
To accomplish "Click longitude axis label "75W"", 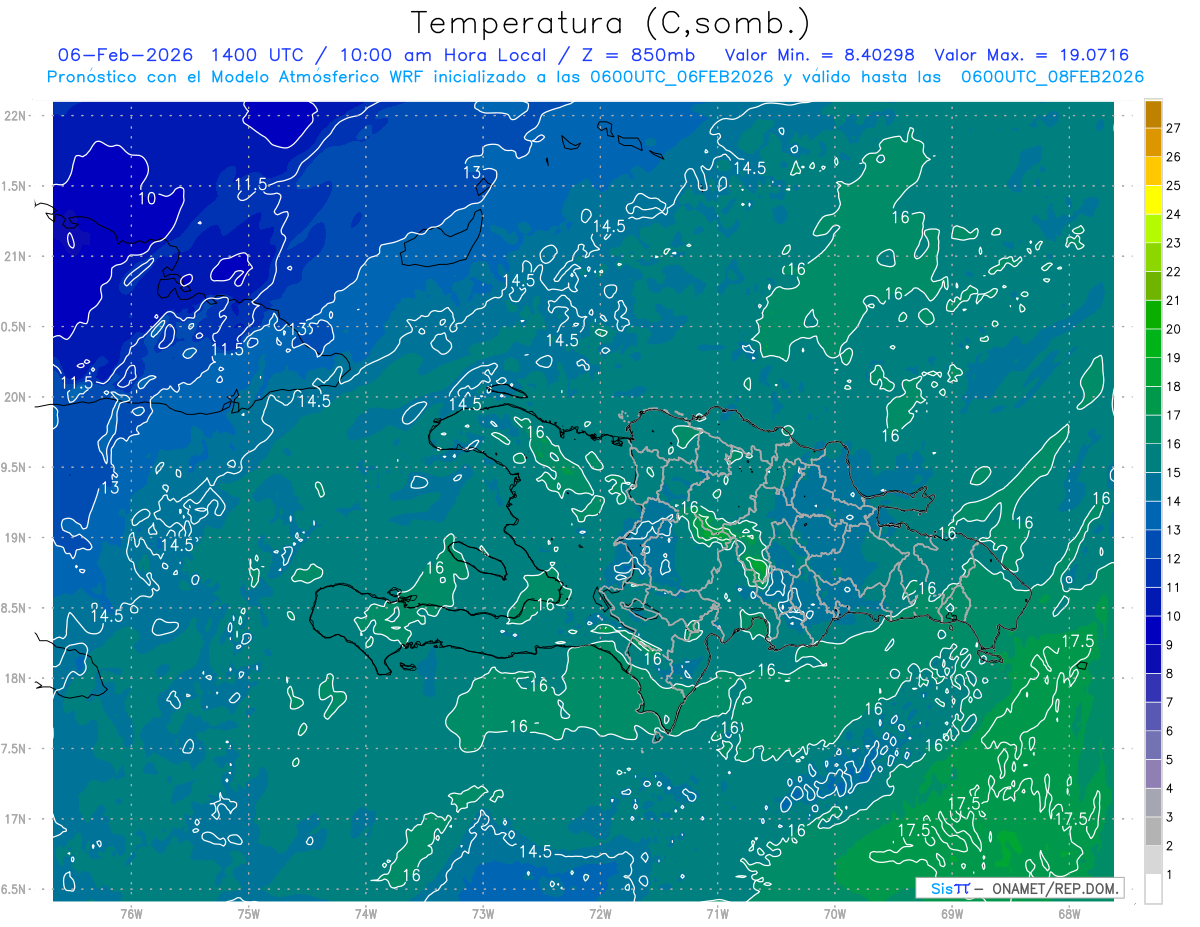I will tap(249, 914).
